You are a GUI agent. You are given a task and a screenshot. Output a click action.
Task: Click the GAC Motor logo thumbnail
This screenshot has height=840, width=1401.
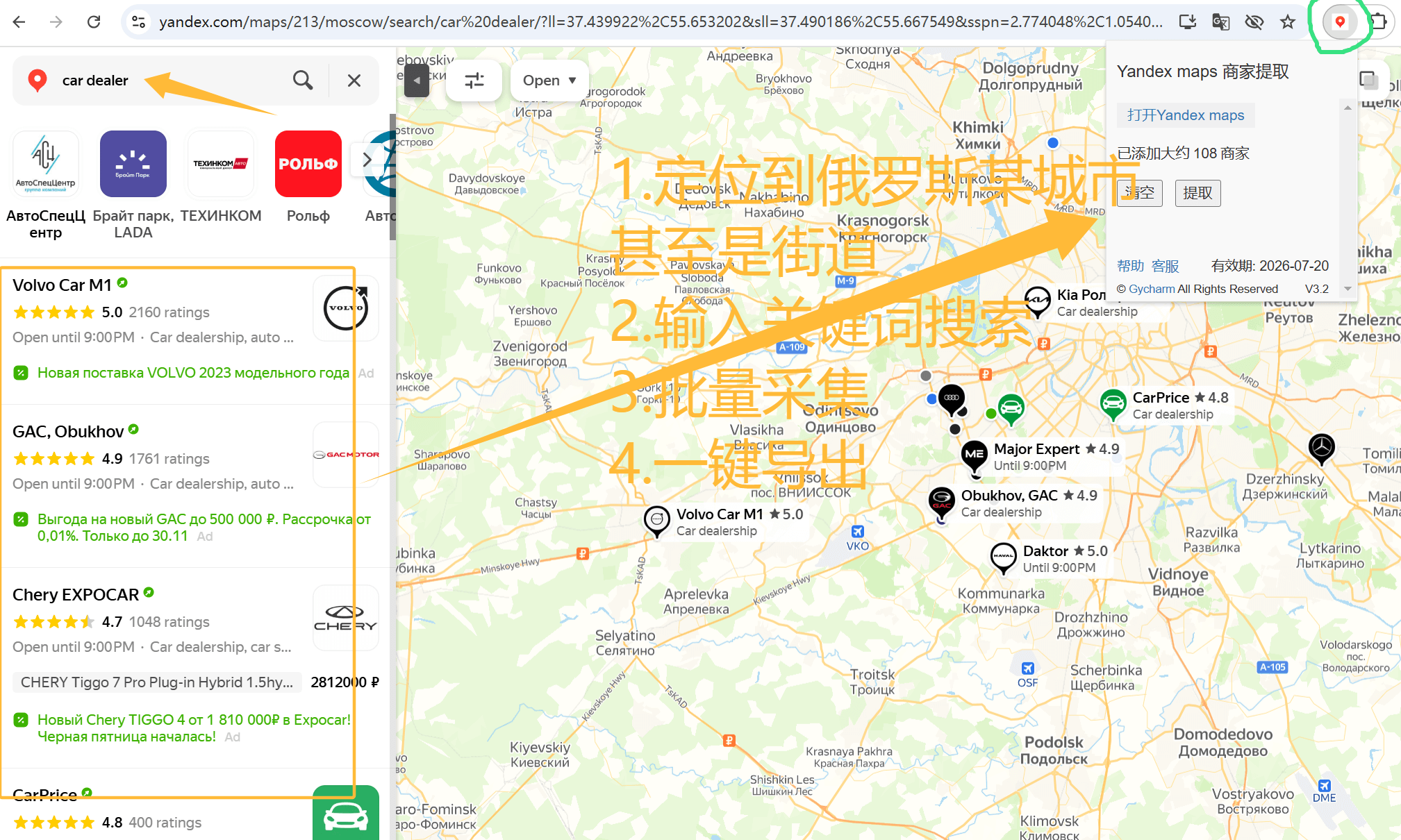(x=346, y=455)
